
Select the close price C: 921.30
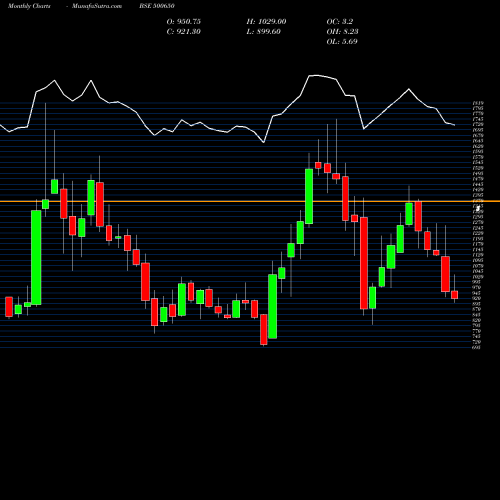click(x=184, y=31)
